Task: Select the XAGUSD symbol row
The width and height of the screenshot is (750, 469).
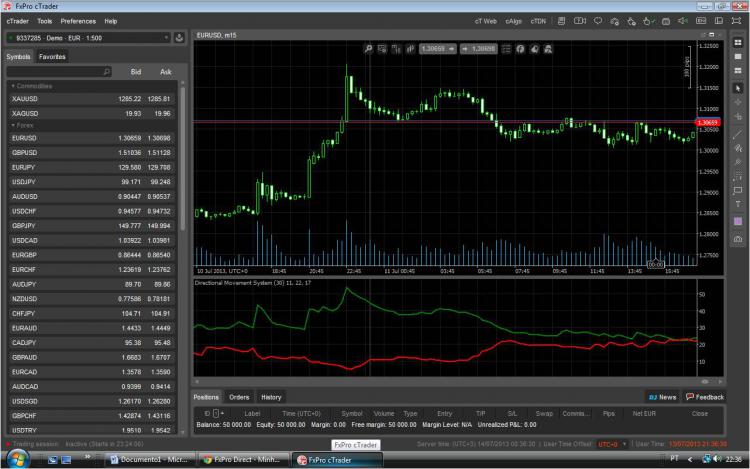Action: point(93,114)
